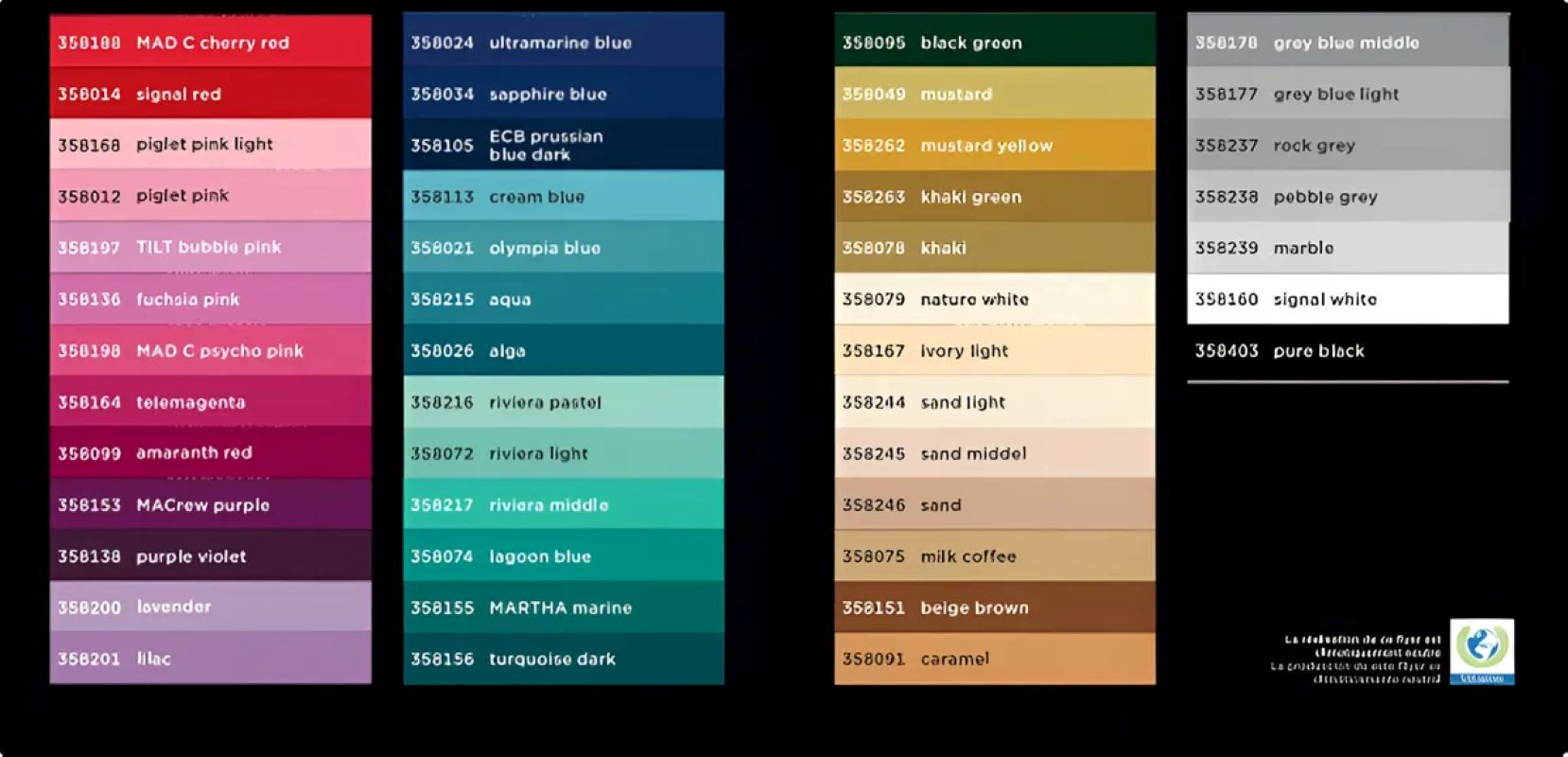Select the MAD C cherry red swatch
Image resolution: width=1568 pixels, height=757 pixels.
[210, 43]
